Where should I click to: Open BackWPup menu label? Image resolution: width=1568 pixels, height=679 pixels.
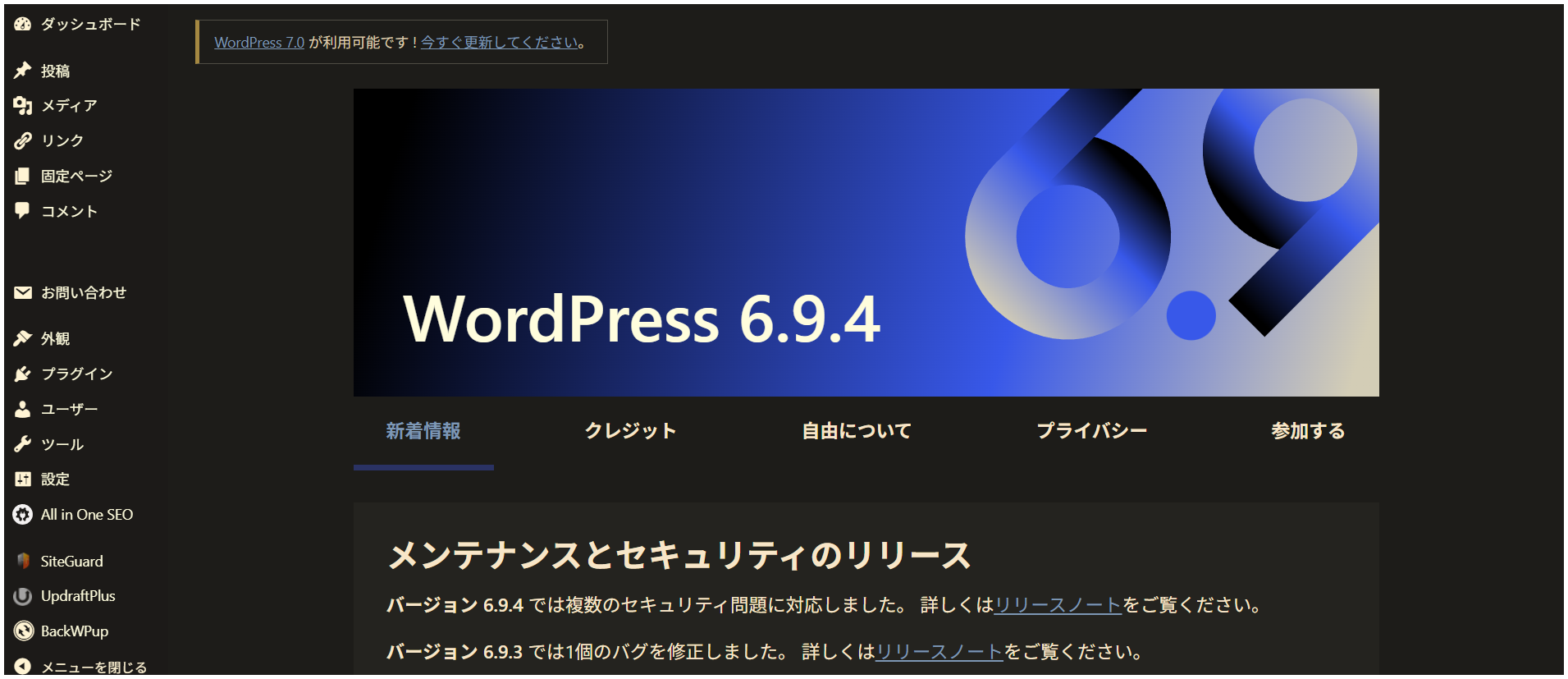coord(75,631)
